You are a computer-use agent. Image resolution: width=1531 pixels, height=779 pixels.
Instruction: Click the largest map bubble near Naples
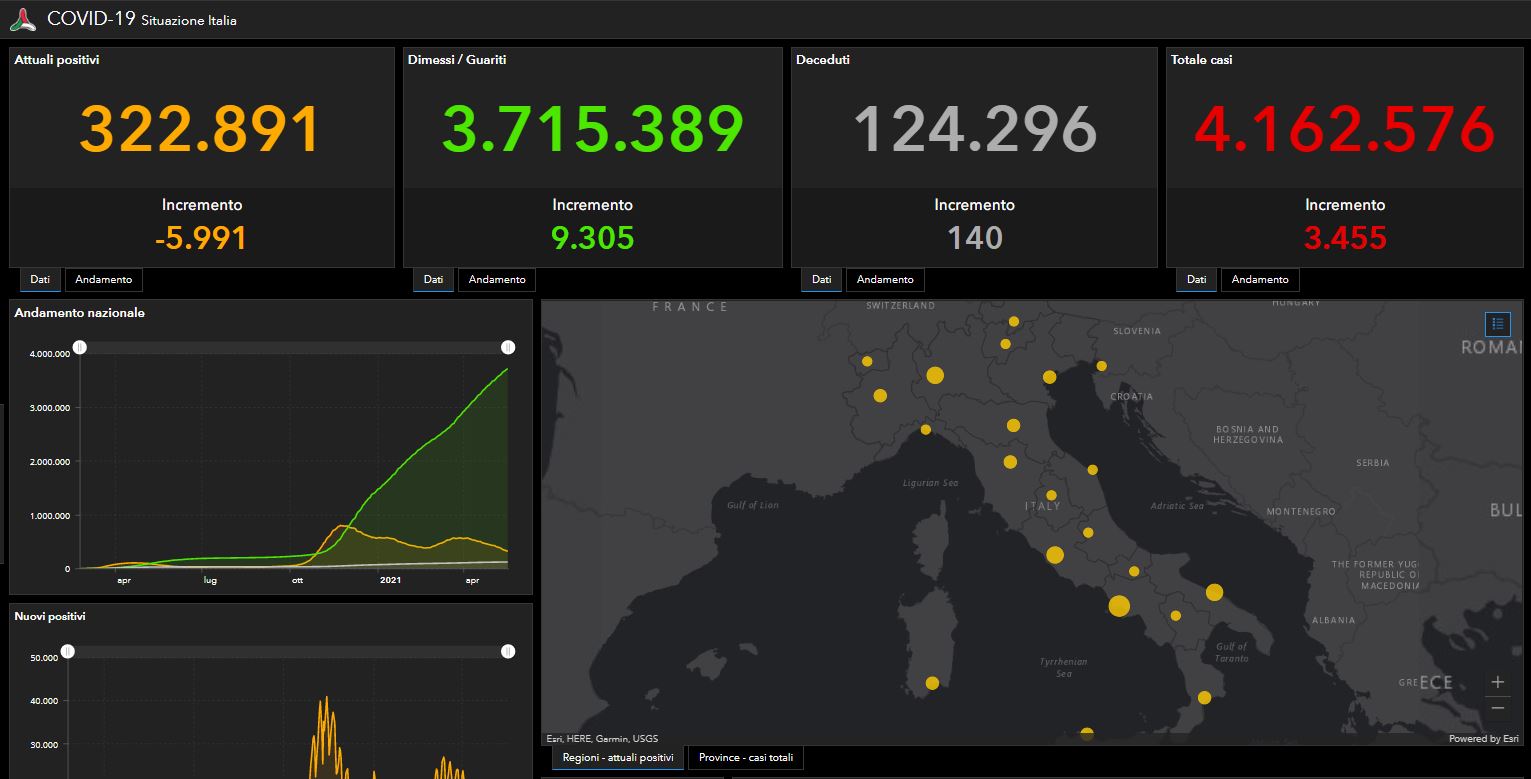click(1119, 606)
